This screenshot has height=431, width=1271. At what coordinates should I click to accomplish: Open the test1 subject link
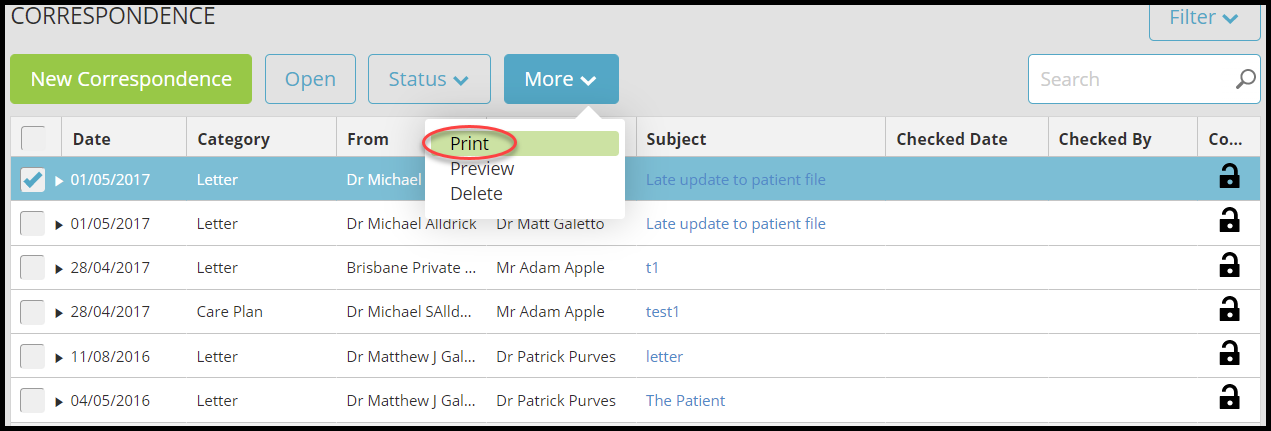tap(663, 311)
